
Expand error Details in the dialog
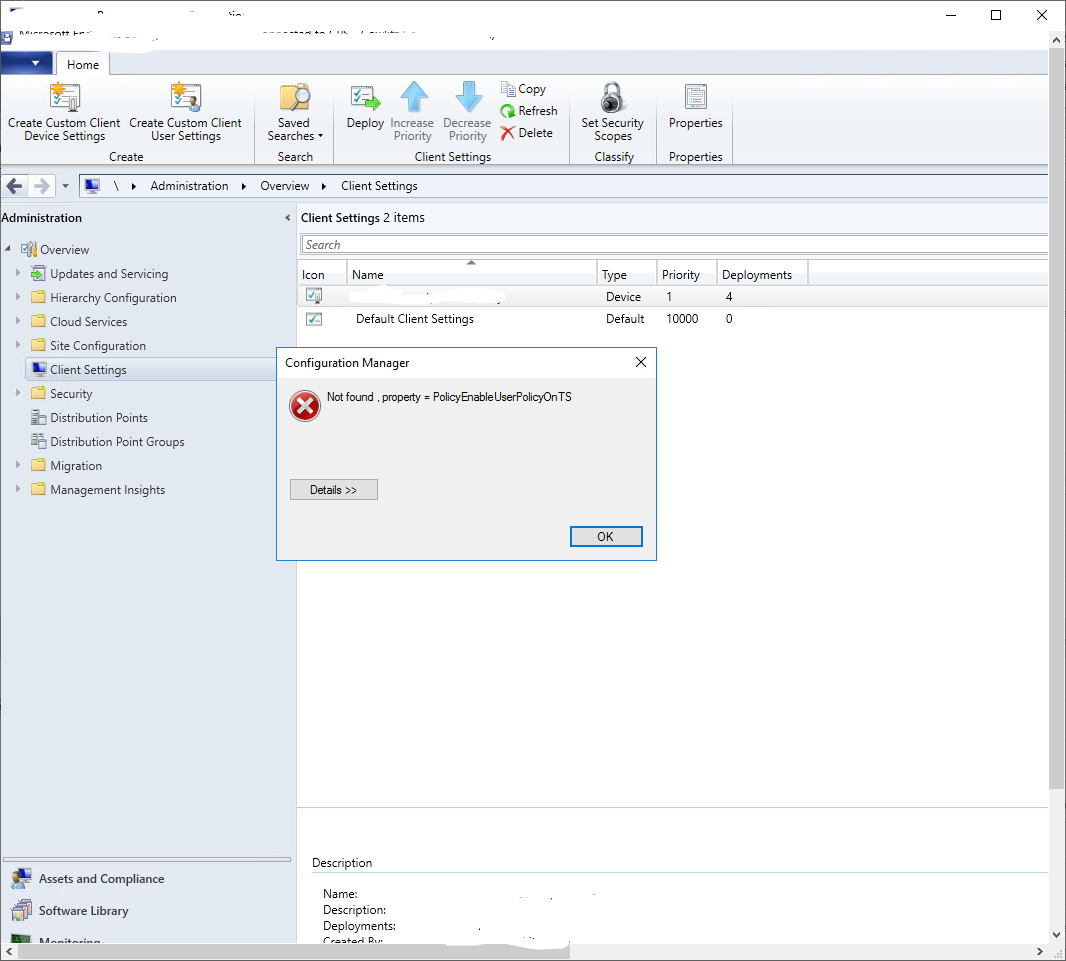334,489
